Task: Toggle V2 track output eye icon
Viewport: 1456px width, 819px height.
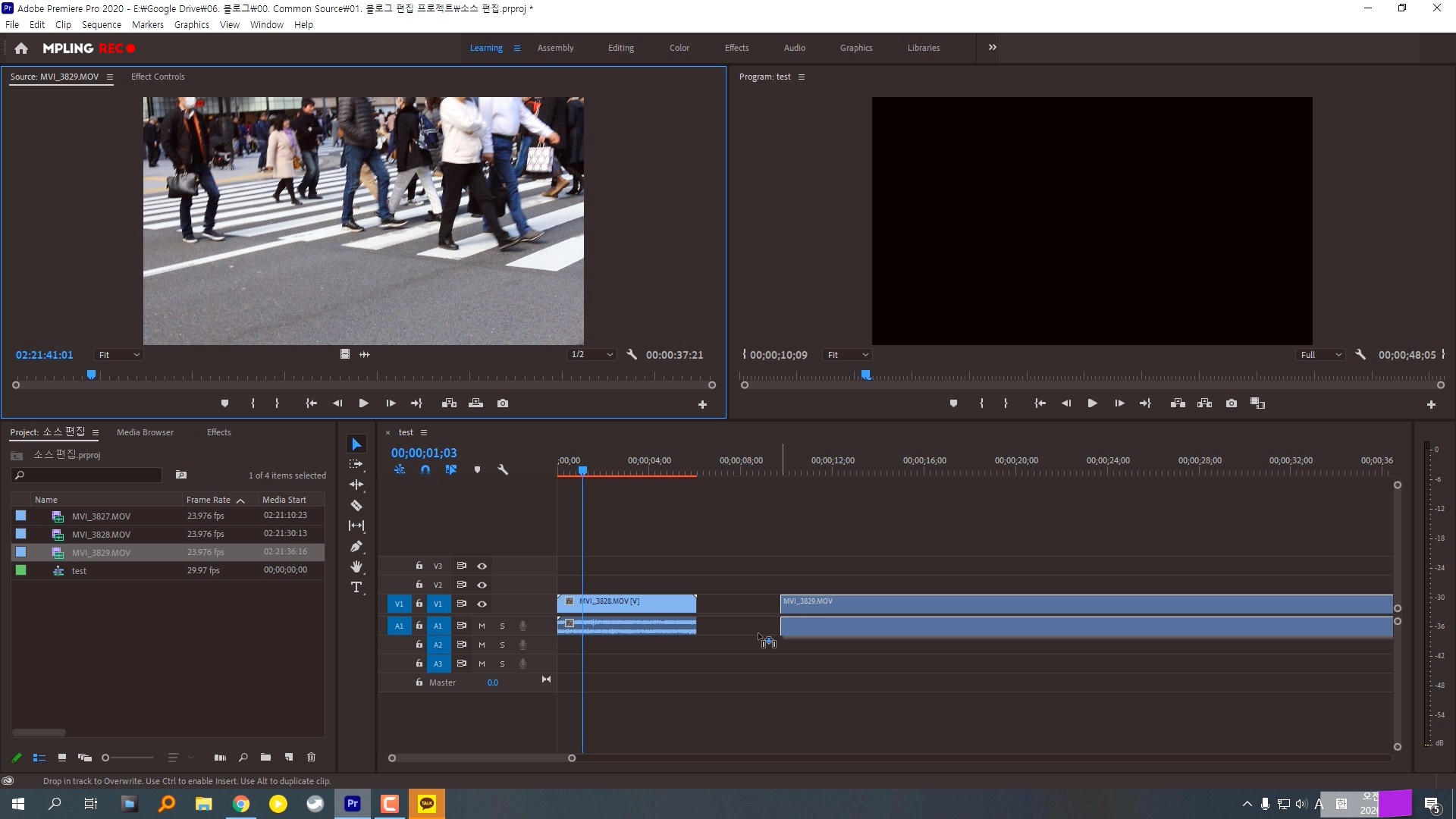Action: click(x=482, y=585)
